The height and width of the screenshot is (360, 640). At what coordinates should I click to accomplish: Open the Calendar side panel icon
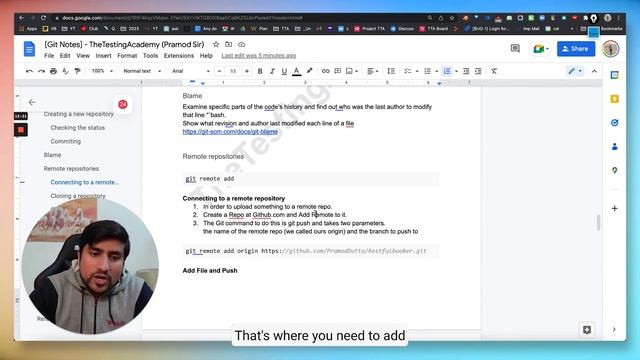(x=614, y=75)
